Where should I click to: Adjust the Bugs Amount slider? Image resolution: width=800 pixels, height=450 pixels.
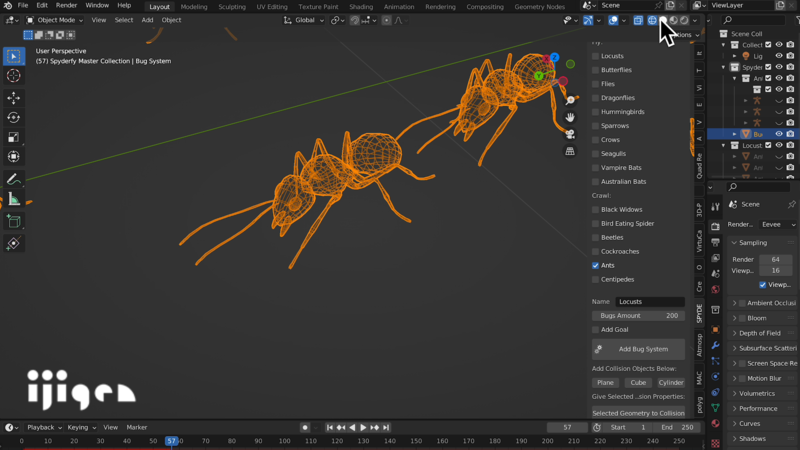pyautogui.click(x=638, y=316)
